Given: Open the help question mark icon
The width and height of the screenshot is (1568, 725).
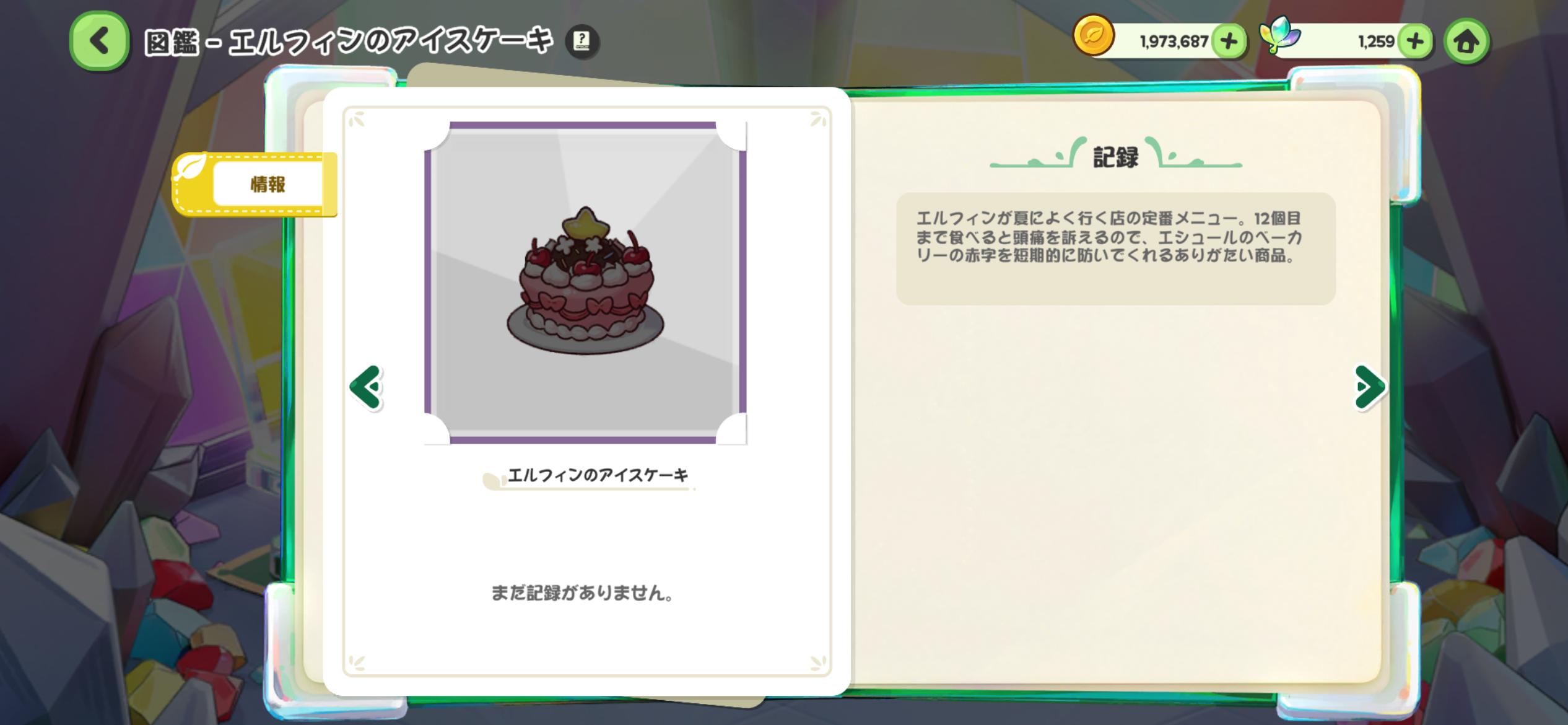Looking at the screenshot, I should tap(582, 42).
